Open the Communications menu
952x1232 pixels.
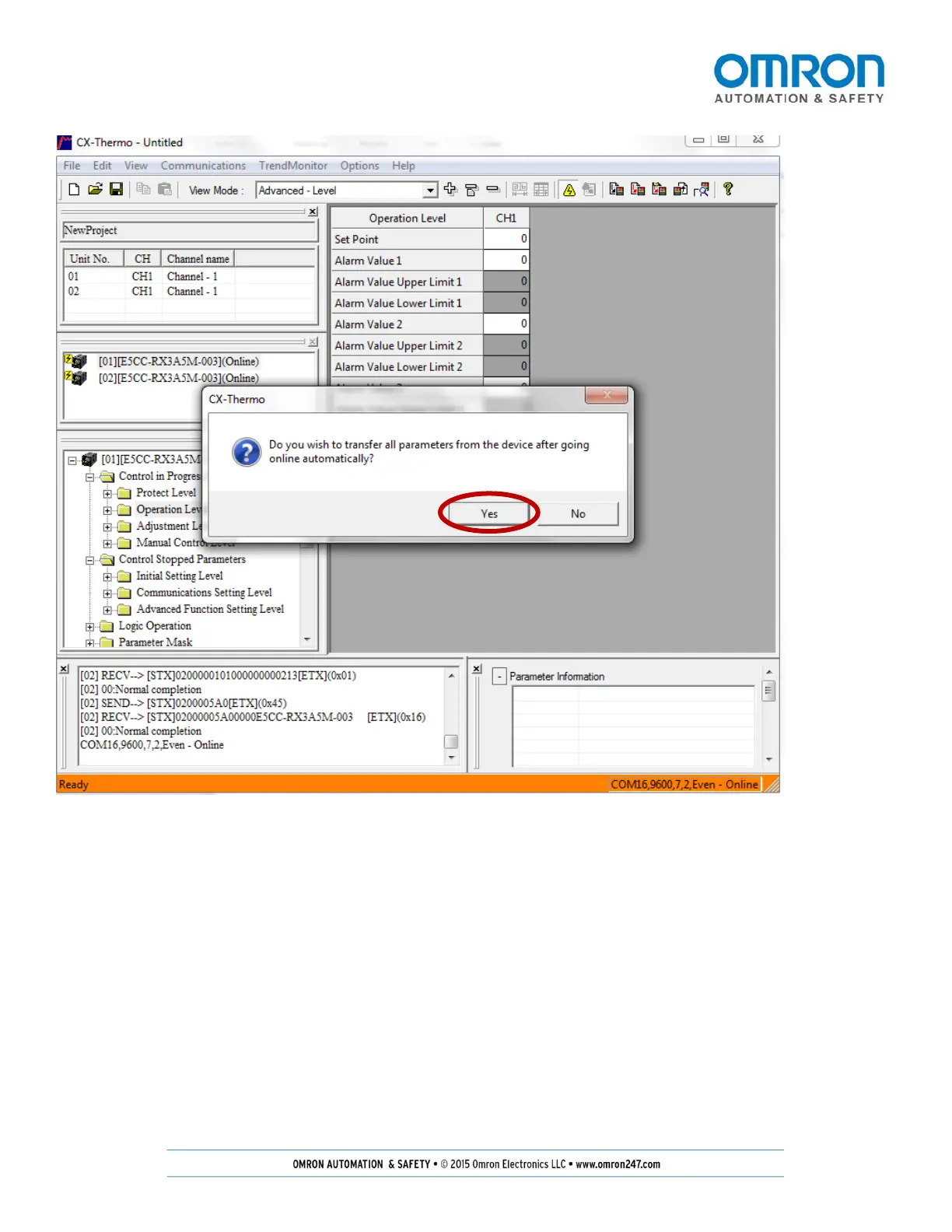203,166
